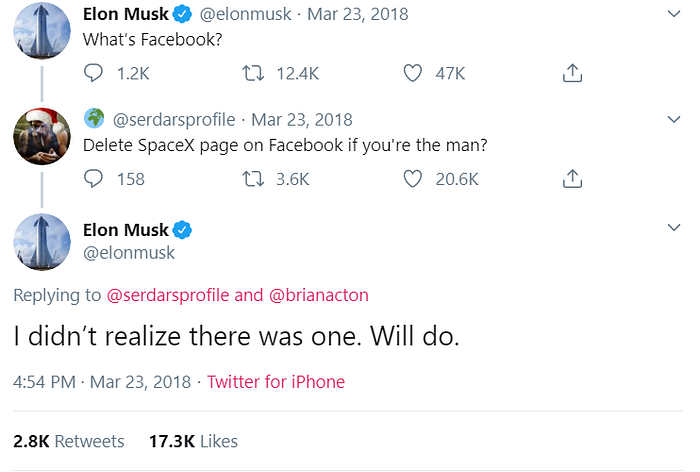Viewport: 700px width, 472px height.
Task: View the 2.8K Retweets list
Action: coord(68,441)
